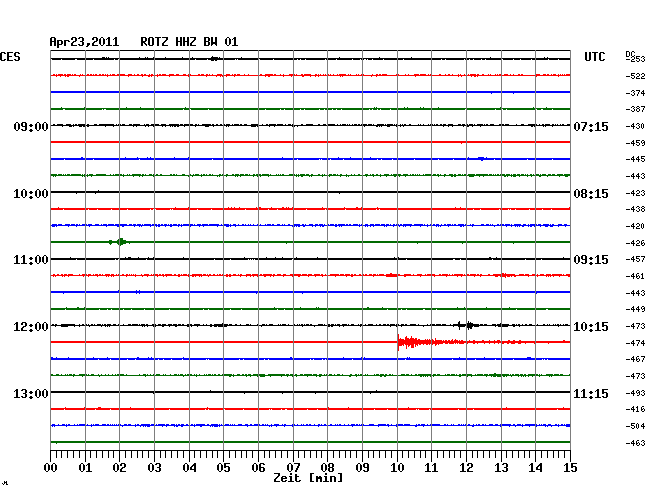The image size is (650, 494).
Task: Click the 15 minute axis label
Action: pyautogui.click(x=570, y=468)
